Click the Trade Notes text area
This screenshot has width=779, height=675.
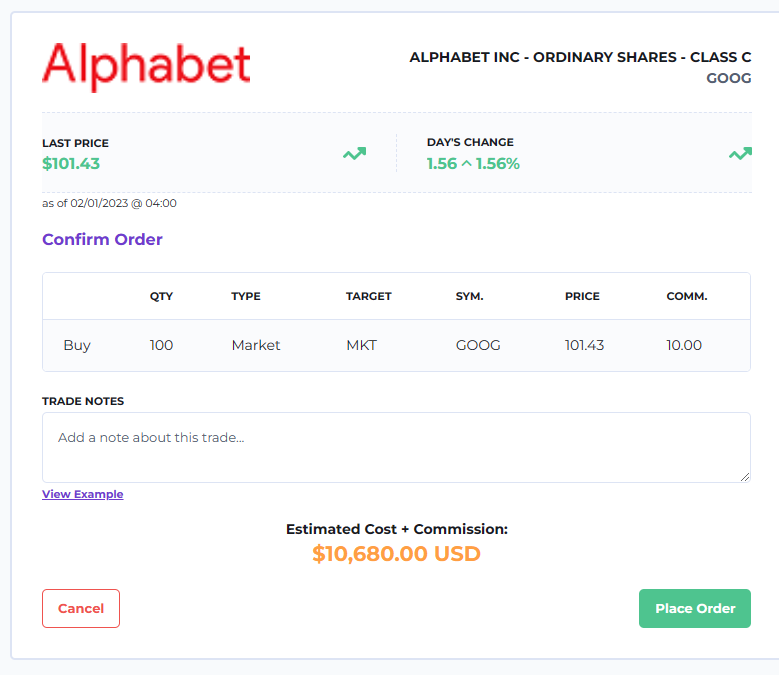(396, 447)
